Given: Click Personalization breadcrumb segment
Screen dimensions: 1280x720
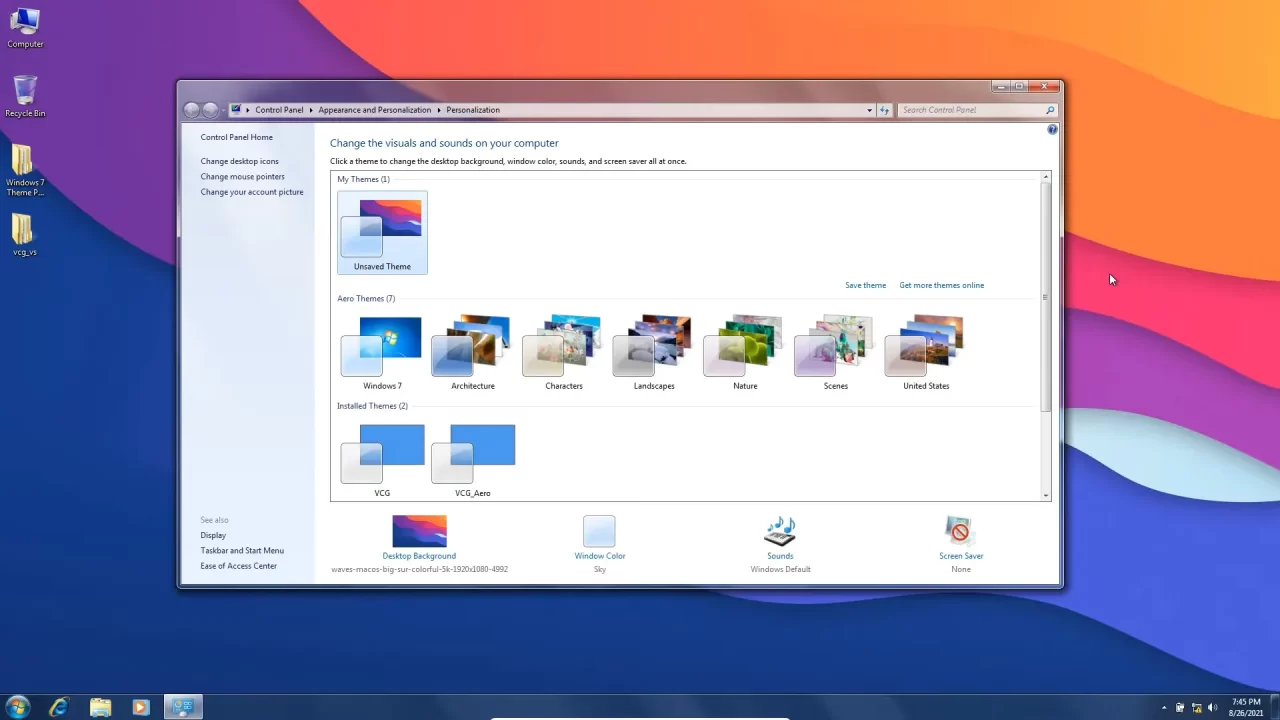Looking at the screenshot, I should click(x=473, y=110).
